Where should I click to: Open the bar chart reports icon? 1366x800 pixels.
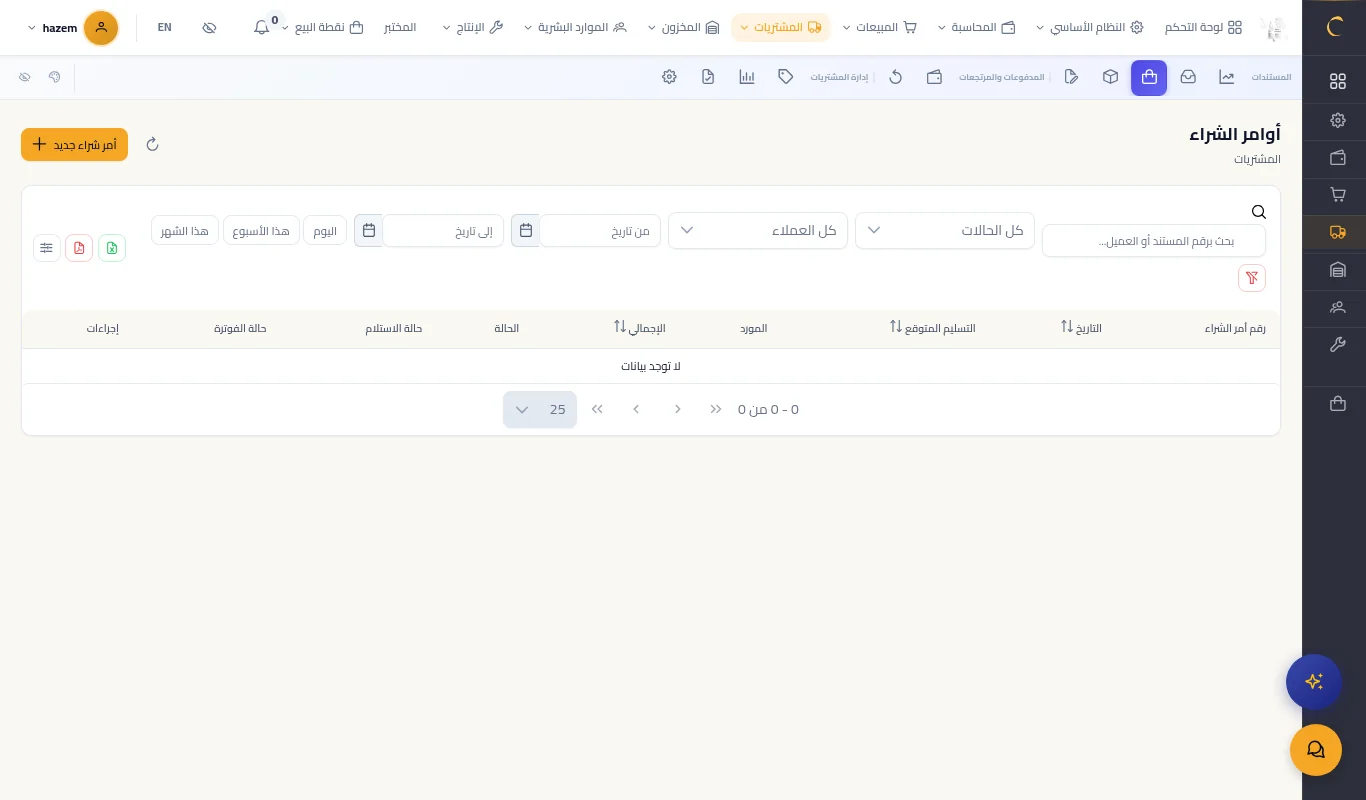click(x=747, y=77)
